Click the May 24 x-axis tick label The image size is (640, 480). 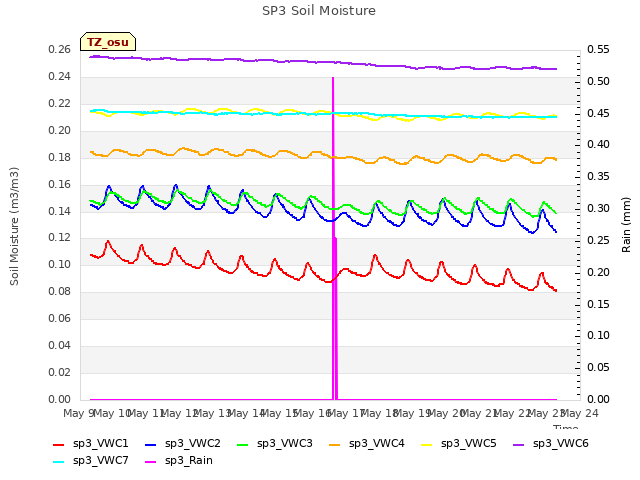[580, 413]
